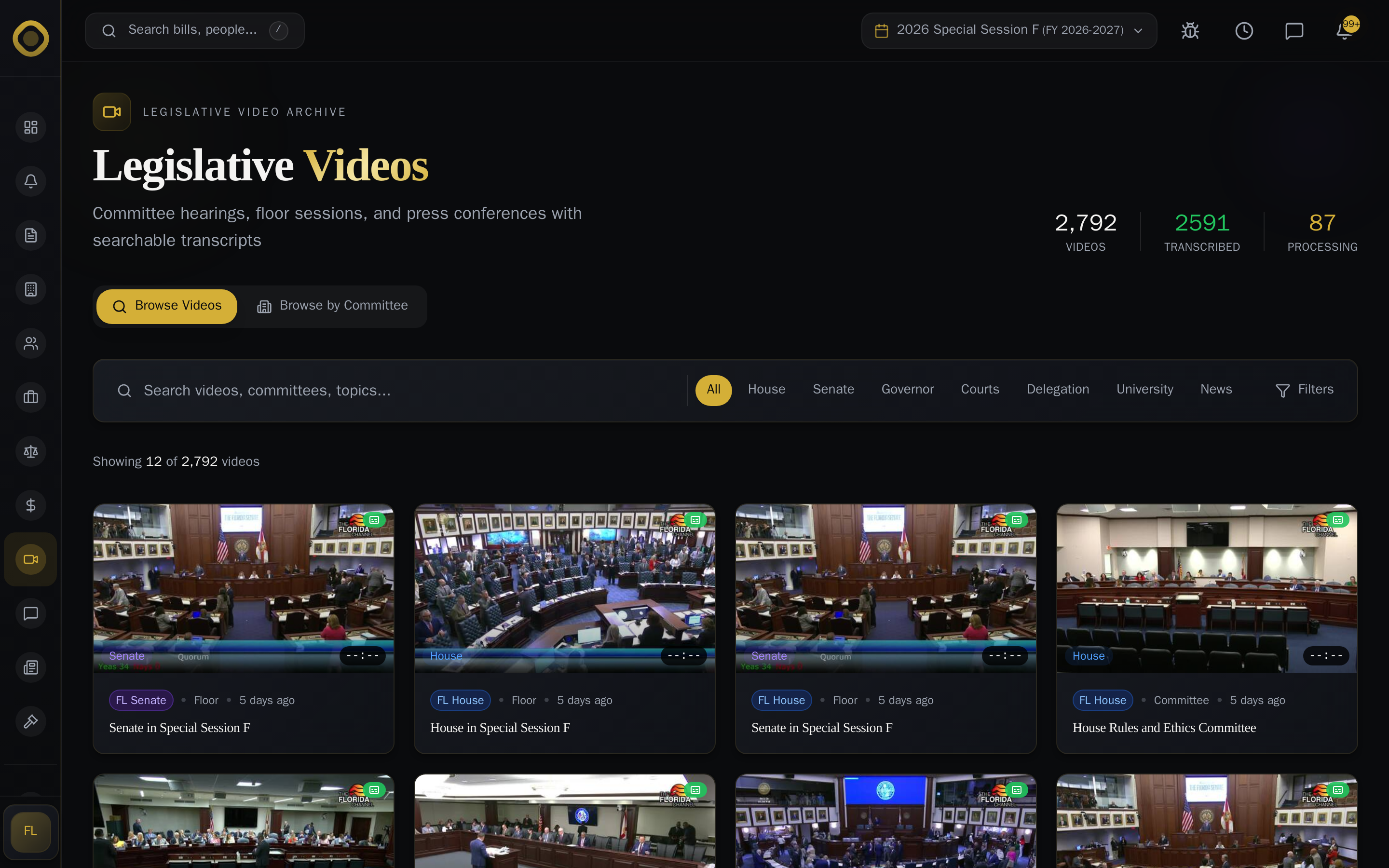Open the 2026 Special Session F dropdown
Image resolution: width=1389 pixels, height=868 pixels.
(1008, 30)
